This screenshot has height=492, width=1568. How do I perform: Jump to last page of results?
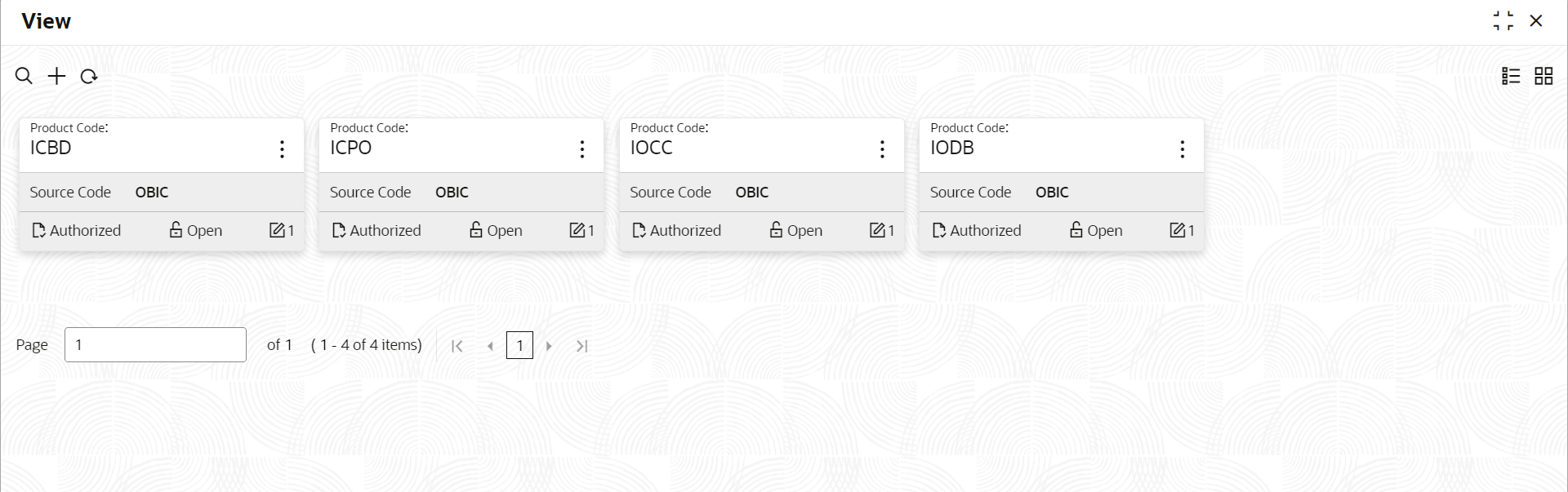tap(581, 346)
